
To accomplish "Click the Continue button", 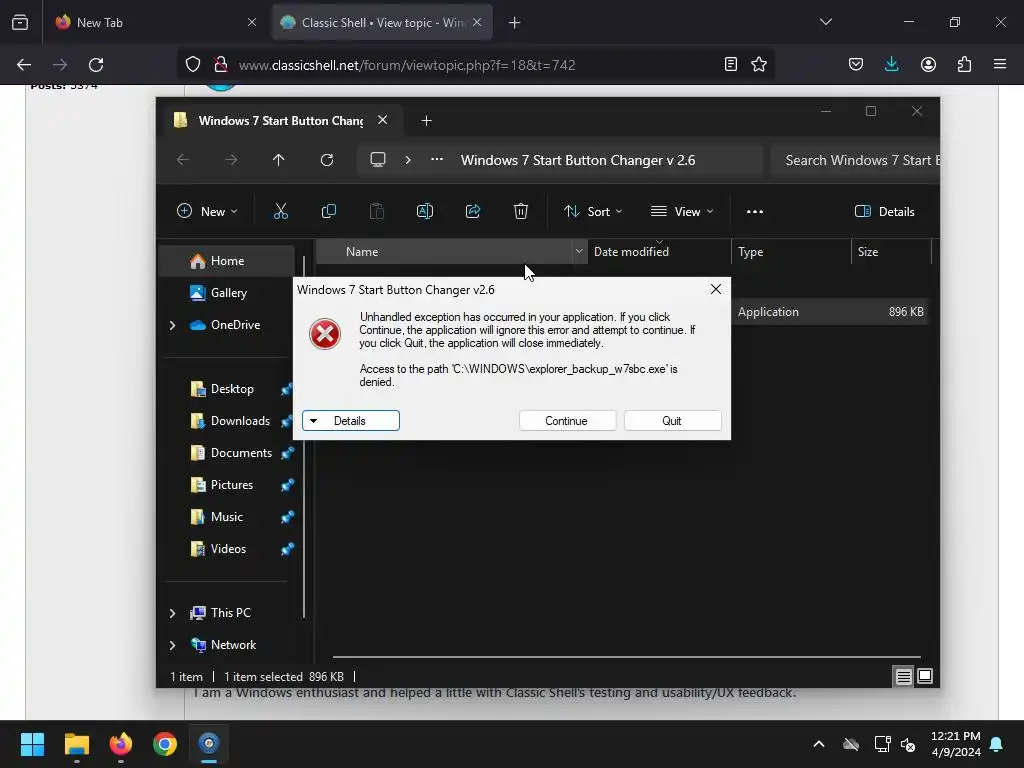I will pyautogui.click(x=567, y=421).
